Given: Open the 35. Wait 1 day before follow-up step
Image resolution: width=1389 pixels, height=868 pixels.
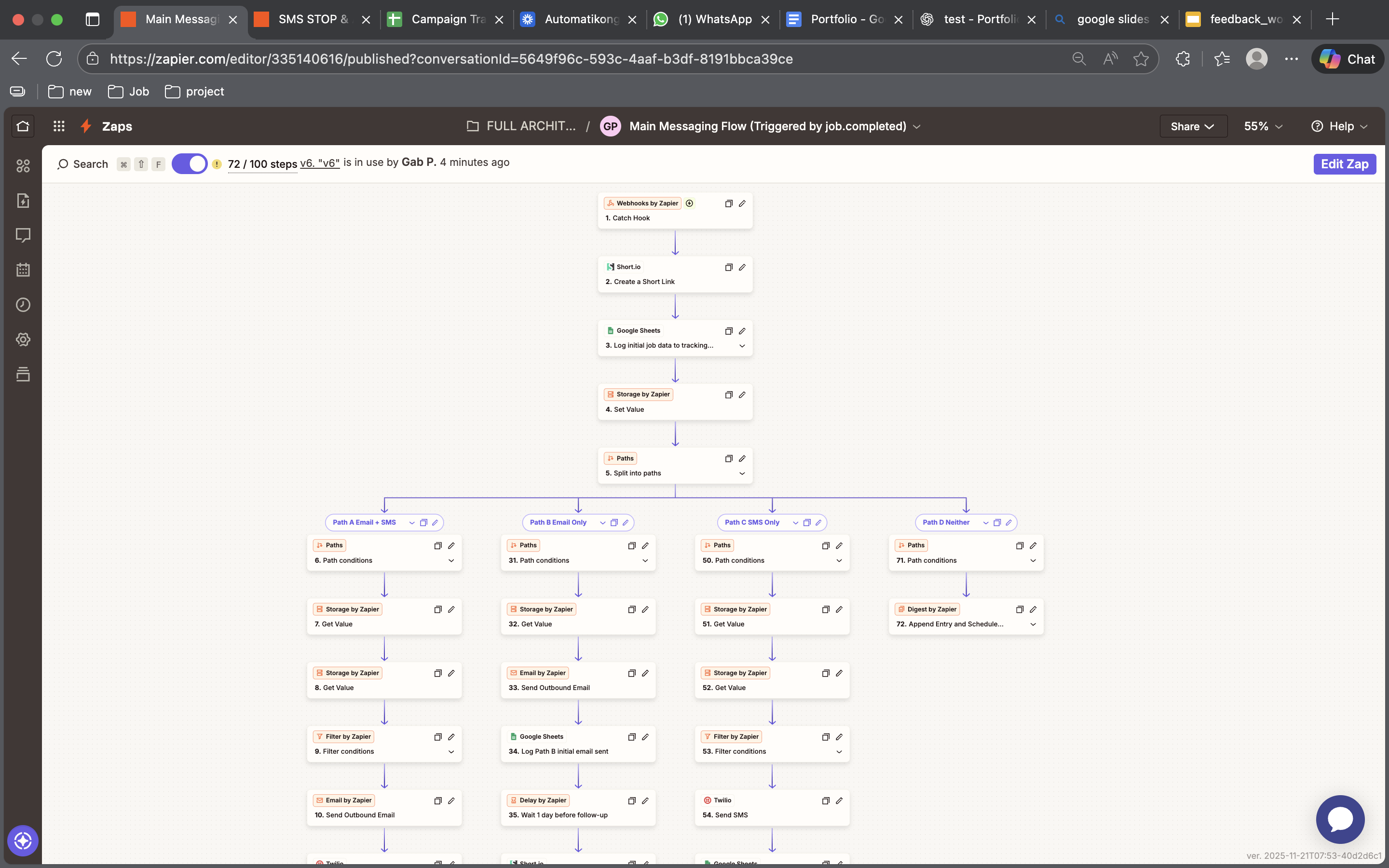Looking at the screenshot, I should click(x=578, y=808).
